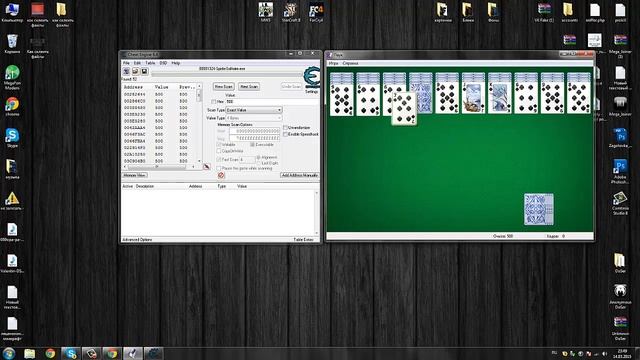Launch the StarCraft II shortcut

291,12
